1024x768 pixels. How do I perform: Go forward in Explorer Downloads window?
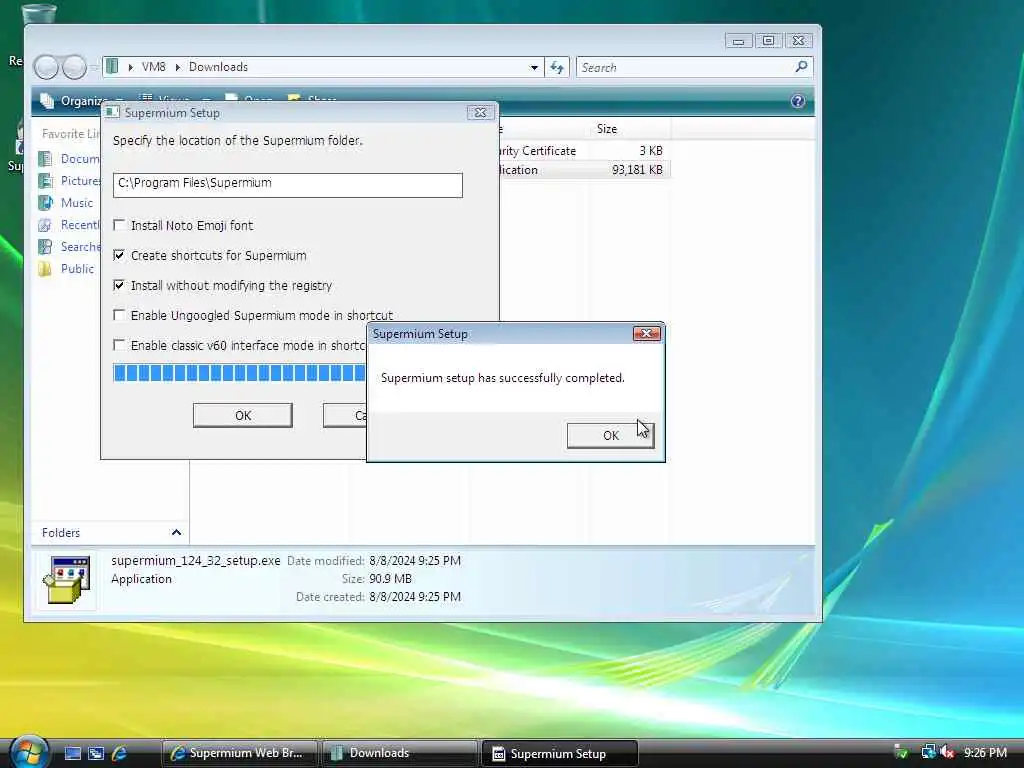(x=74, y=67)
